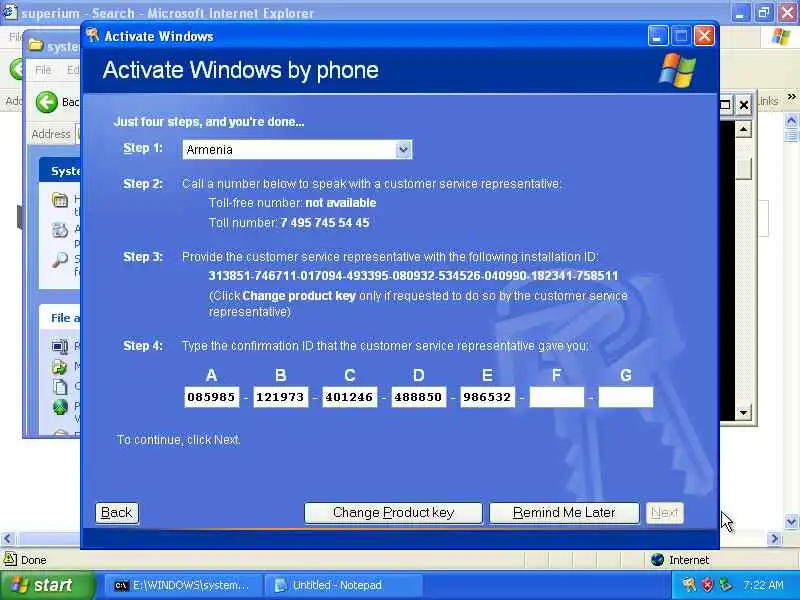Image resolution: width=800 pixels, height=600 pixels.
Task: Click empty confirmation ID field G
Action: 626,397
